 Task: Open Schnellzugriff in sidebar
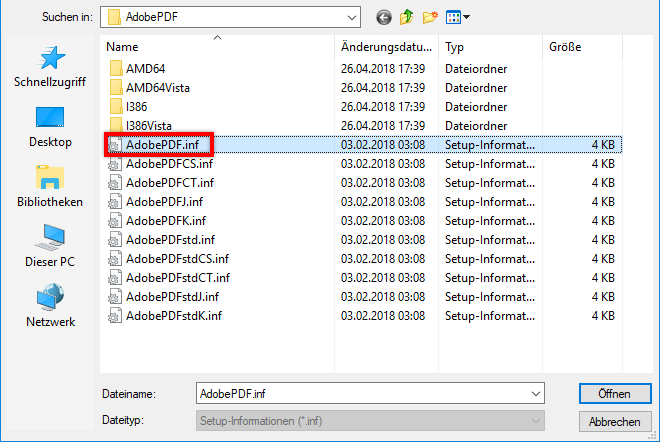(50, 67)
